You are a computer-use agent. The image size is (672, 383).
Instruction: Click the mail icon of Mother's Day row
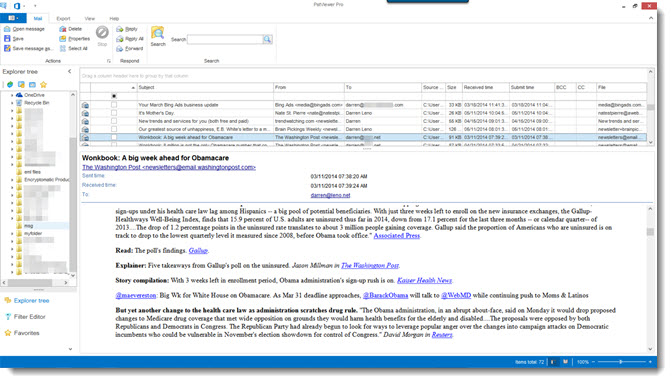tap(85, 113)
